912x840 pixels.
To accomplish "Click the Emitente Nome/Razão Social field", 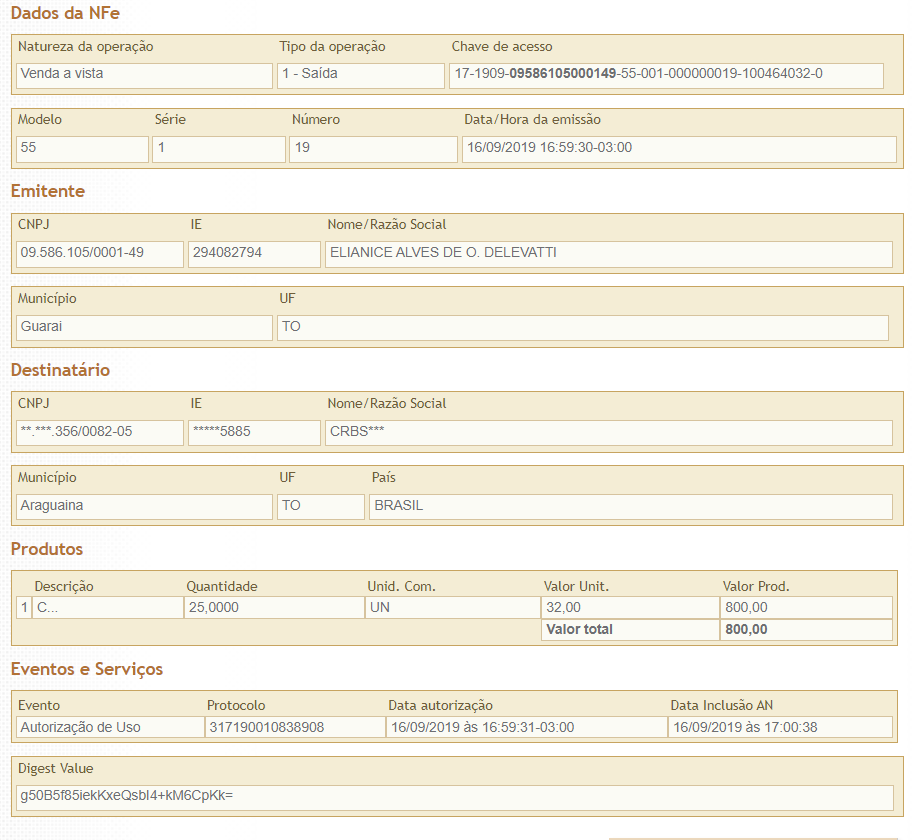I will point(608,254).
